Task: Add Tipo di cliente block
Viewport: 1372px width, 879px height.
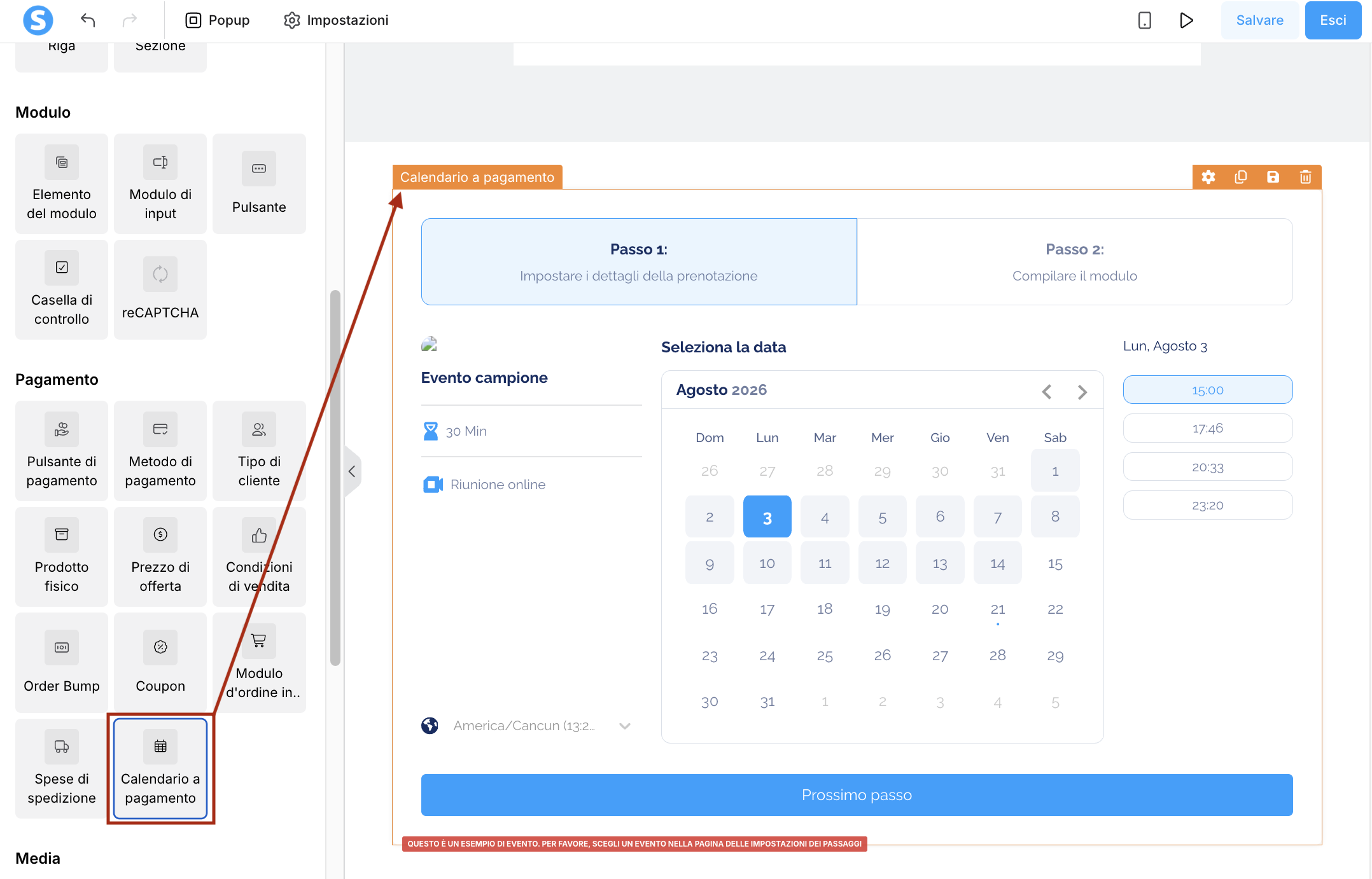Action: (x=259, y=450)
